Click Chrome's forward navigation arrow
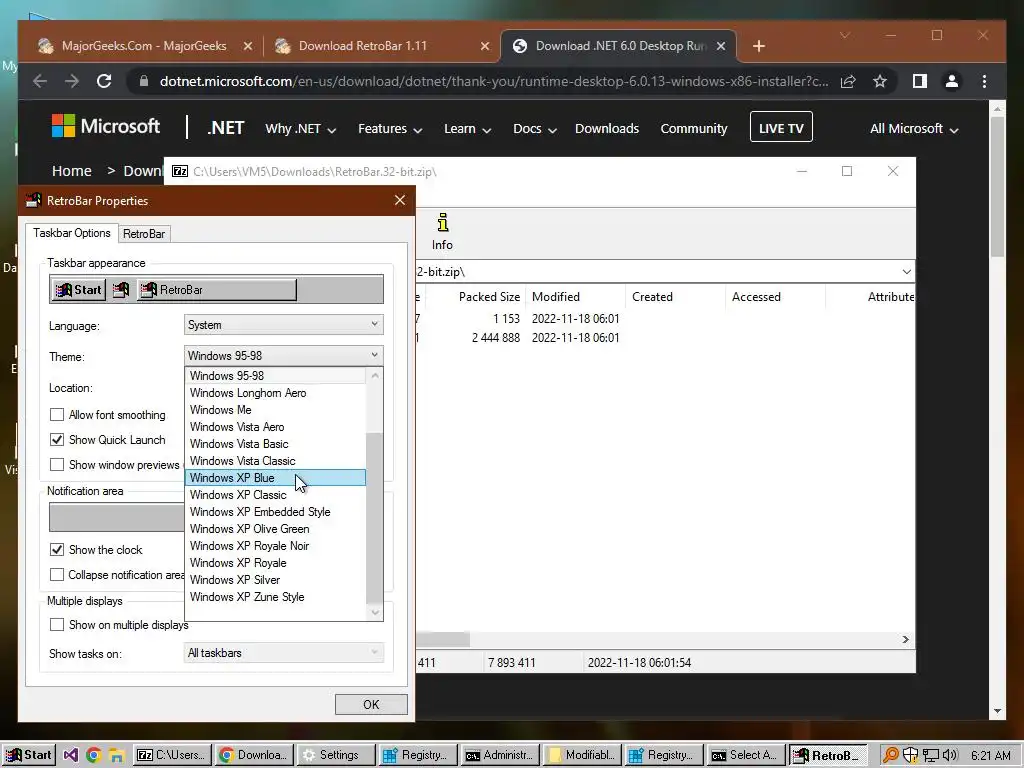Image resolution: width=1024 pixels, height=768 pixels. [x=72, y=81]
